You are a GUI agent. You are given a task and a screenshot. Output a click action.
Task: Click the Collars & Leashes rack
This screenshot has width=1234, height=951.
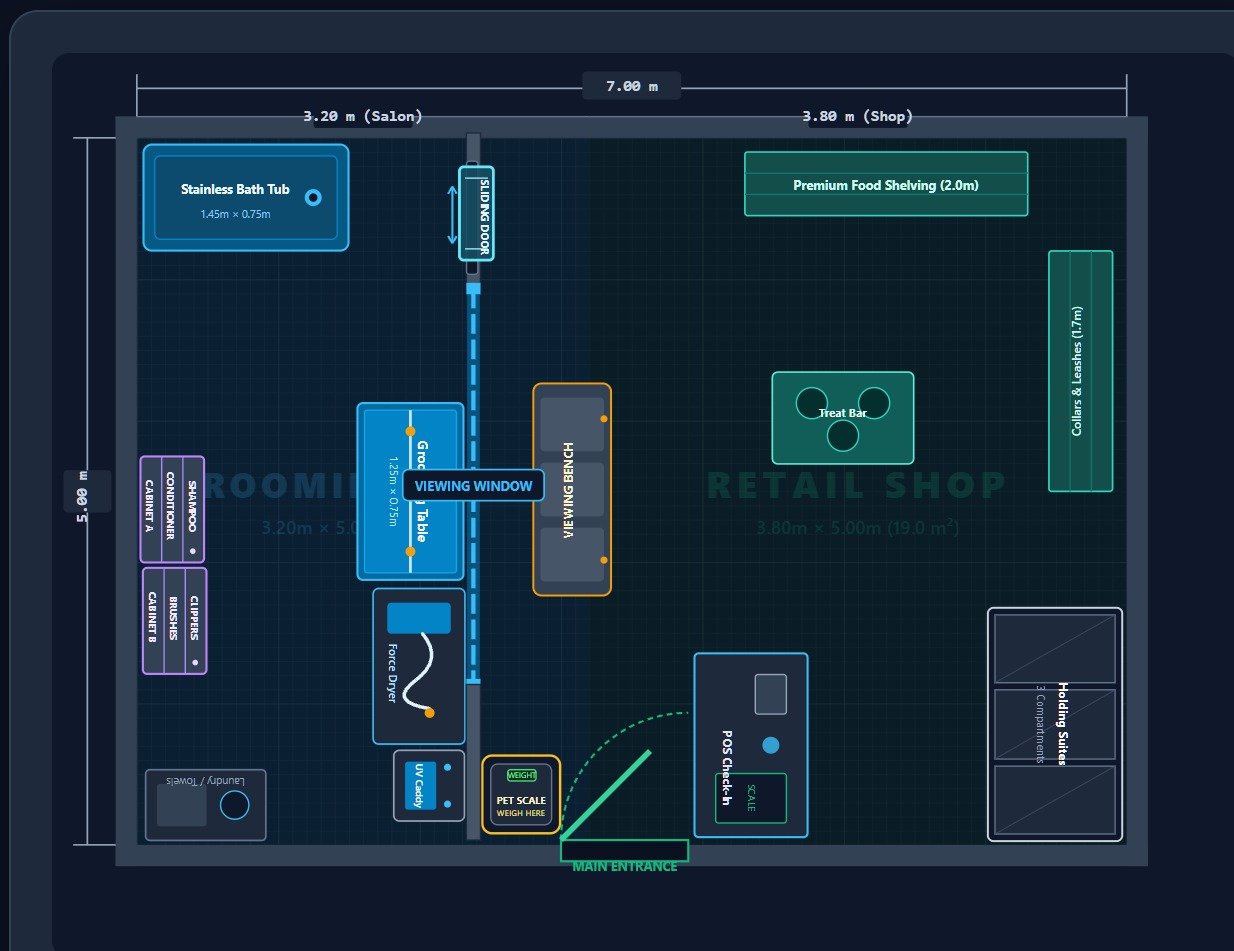point(1080,371)
